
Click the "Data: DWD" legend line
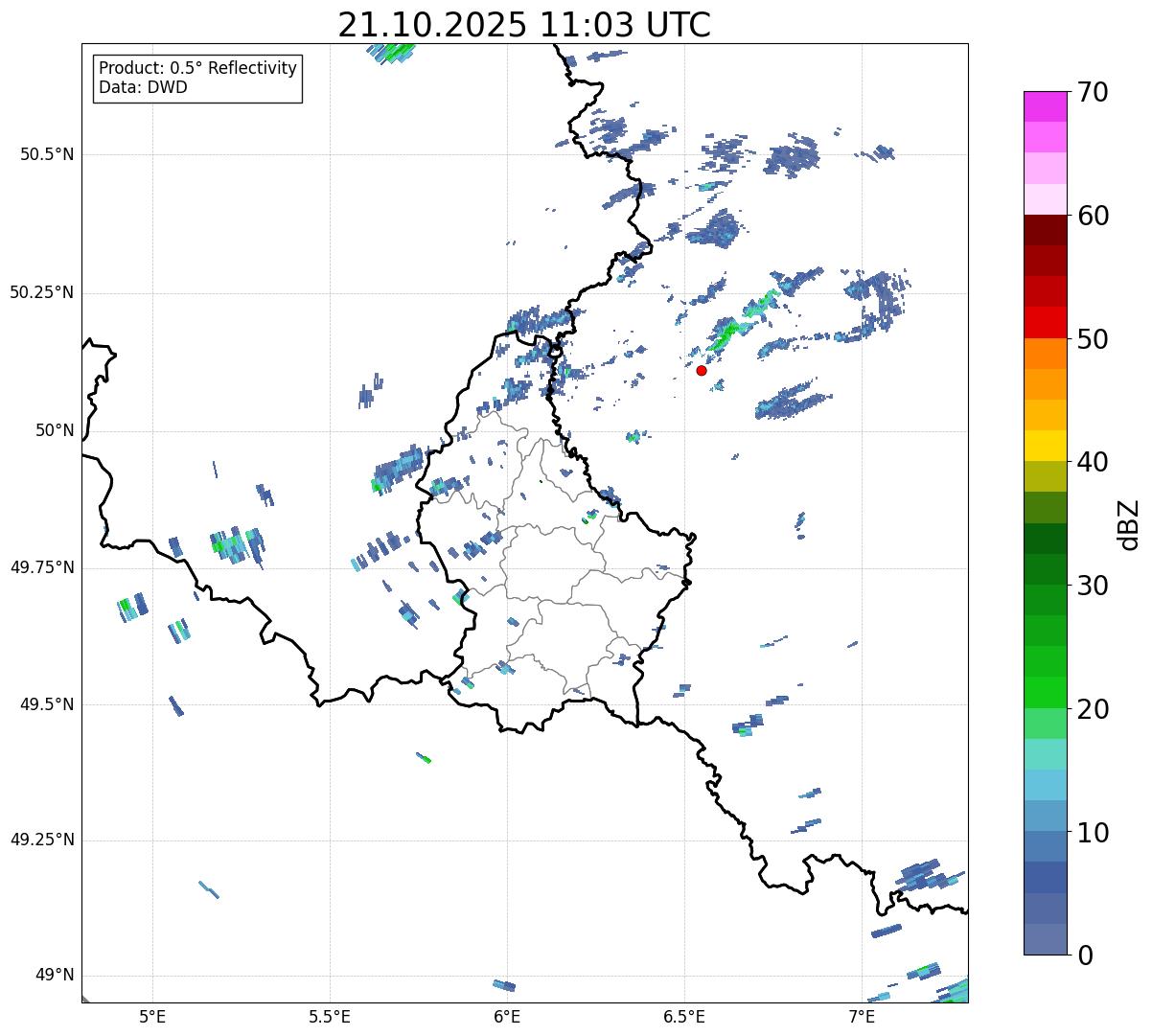pyautogui.click(x=143, y=87)
